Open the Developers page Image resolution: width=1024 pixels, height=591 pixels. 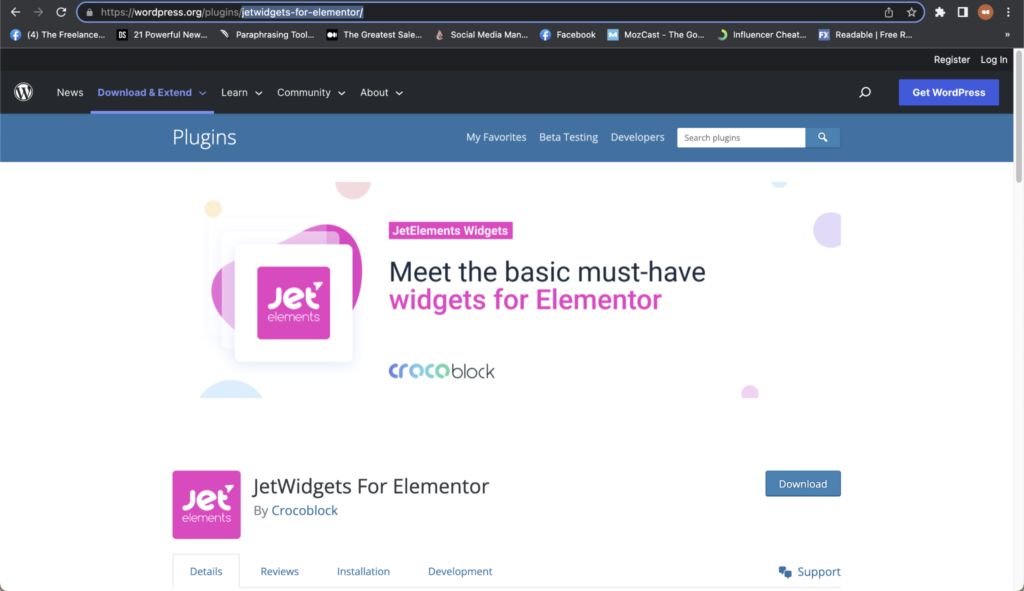click(637, 137)
